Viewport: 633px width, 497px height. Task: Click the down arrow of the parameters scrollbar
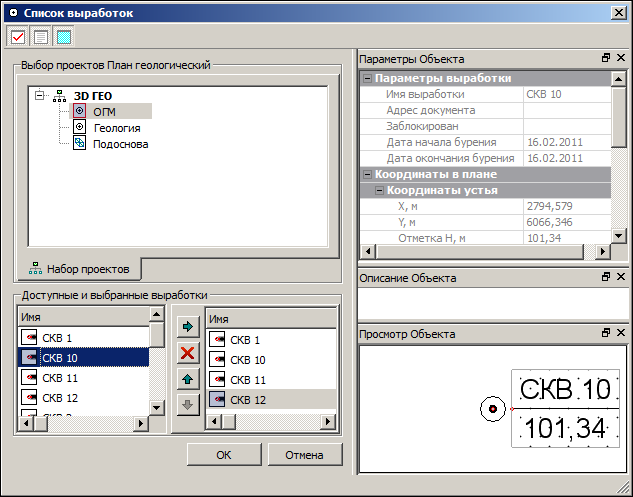tap(618, 236)
